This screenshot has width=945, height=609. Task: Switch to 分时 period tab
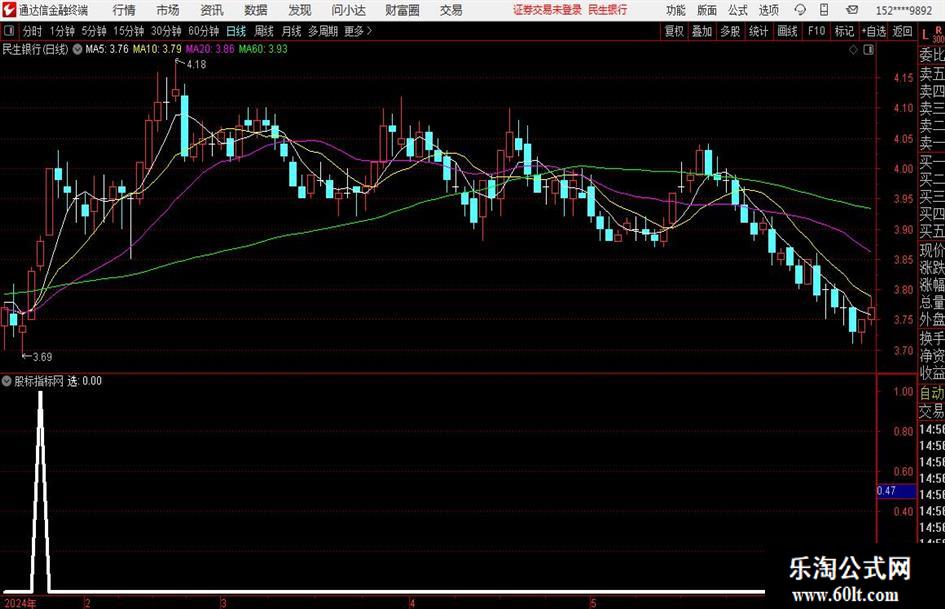tap(32, 31)
